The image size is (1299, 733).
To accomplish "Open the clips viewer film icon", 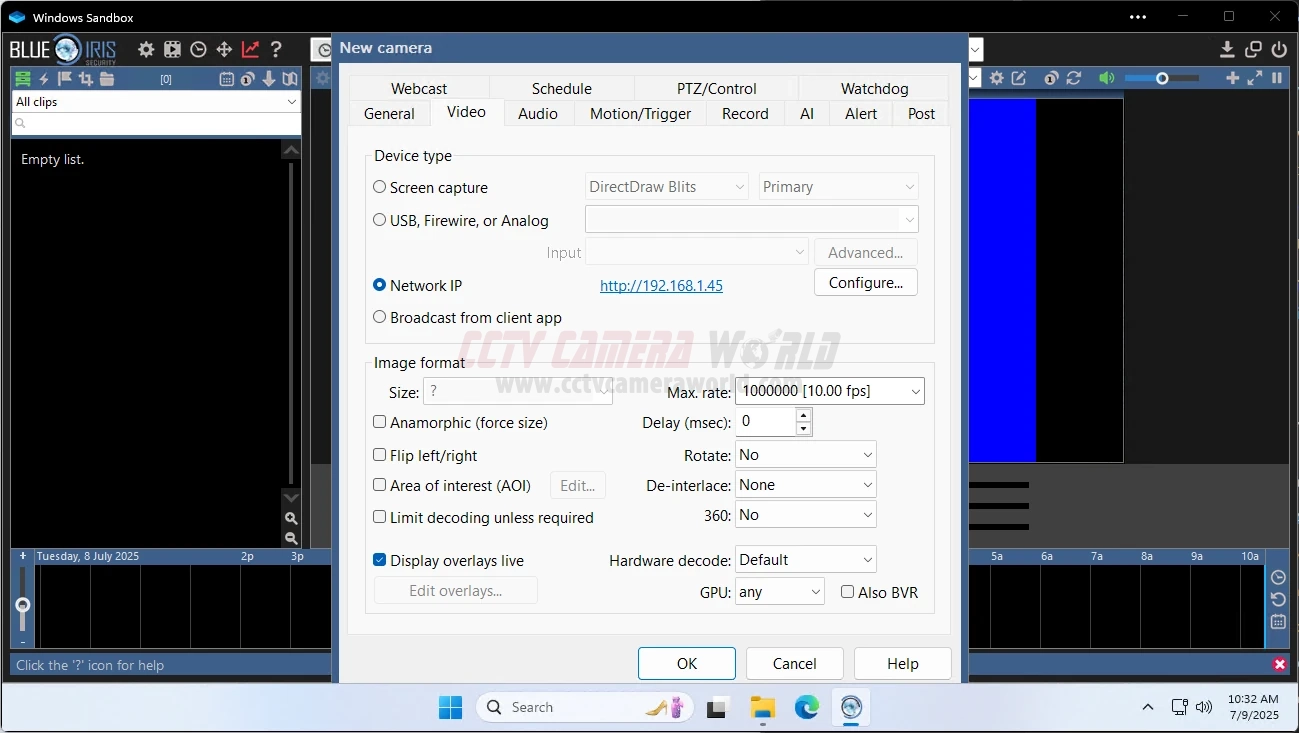I will [172, 48].
